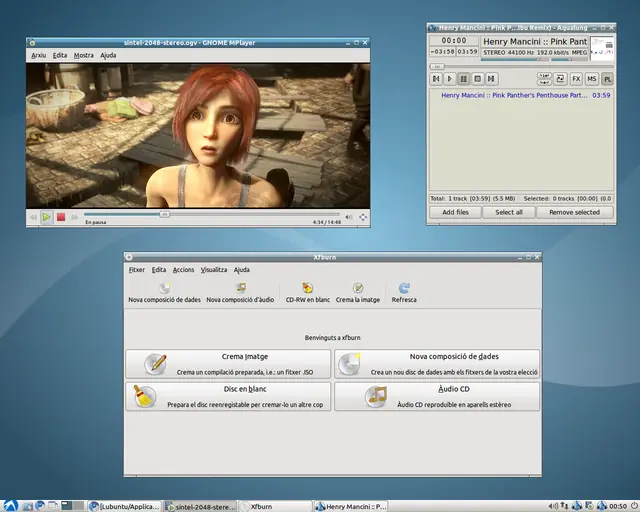
Task: Mute using the MPlayer volume speaker icon
Action: (x=349, y=217)
